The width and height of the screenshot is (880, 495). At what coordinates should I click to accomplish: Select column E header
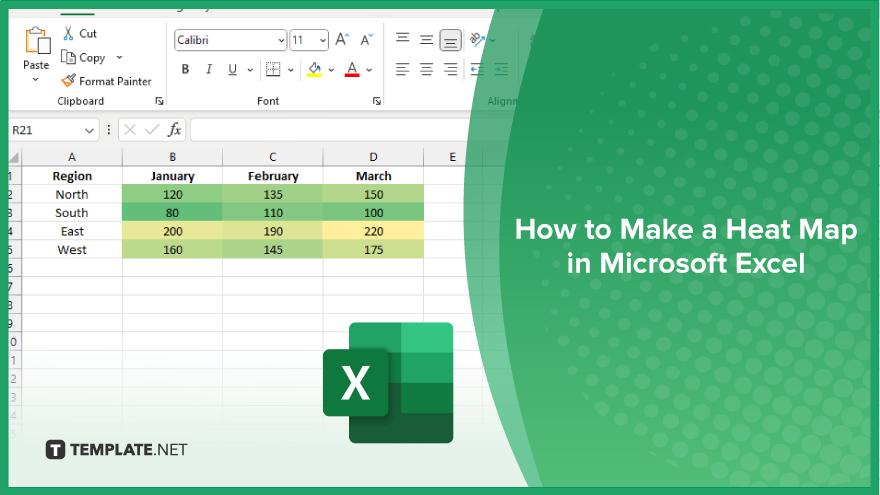click(452, 157)
